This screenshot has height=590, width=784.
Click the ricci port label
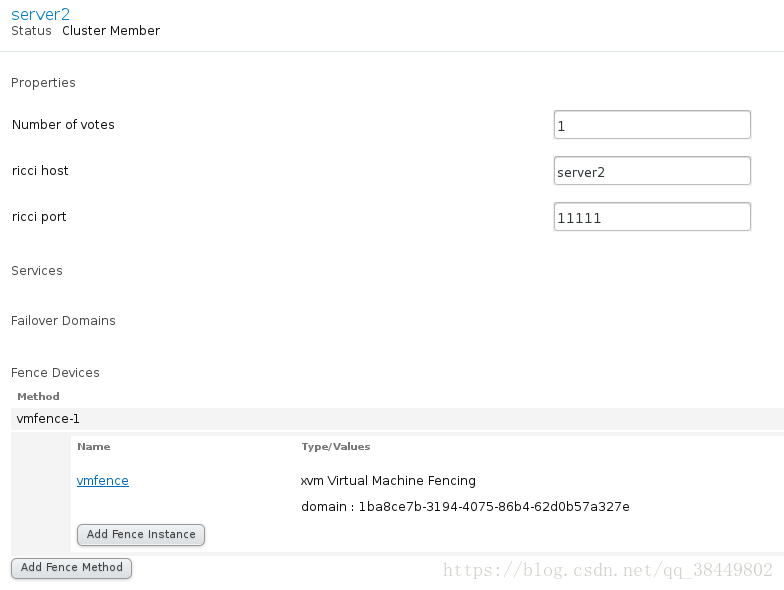click(x=39, y=216)
